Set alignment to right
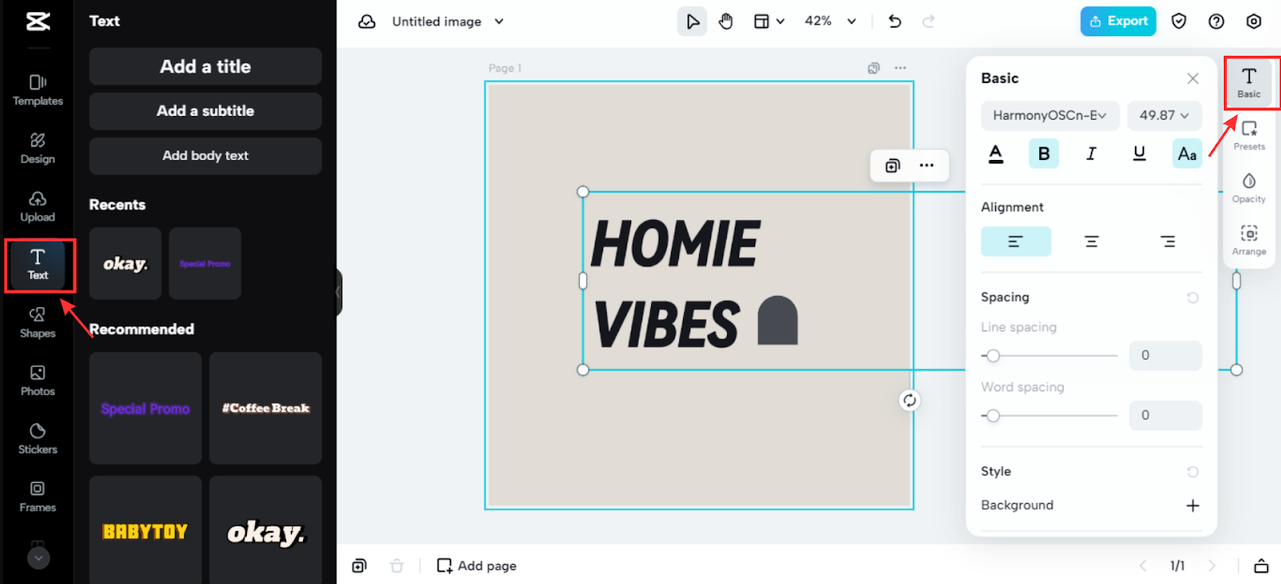The width and height of the screenshot is (1281, 584). pyautogui.click(x=1167, y=241)
